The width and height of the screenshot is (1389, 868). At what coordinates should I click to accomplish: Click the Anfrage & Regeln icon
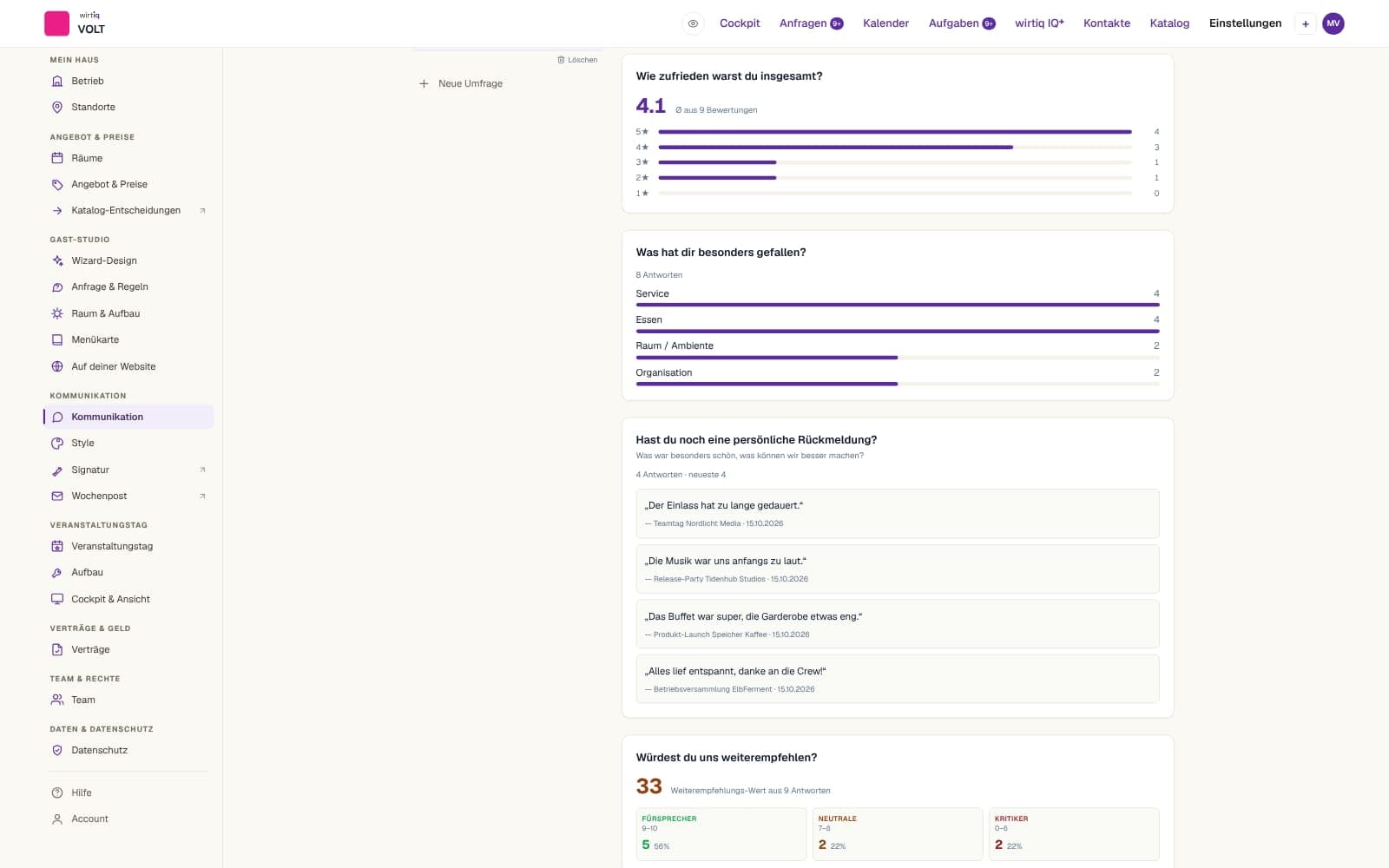pos(57,286)
